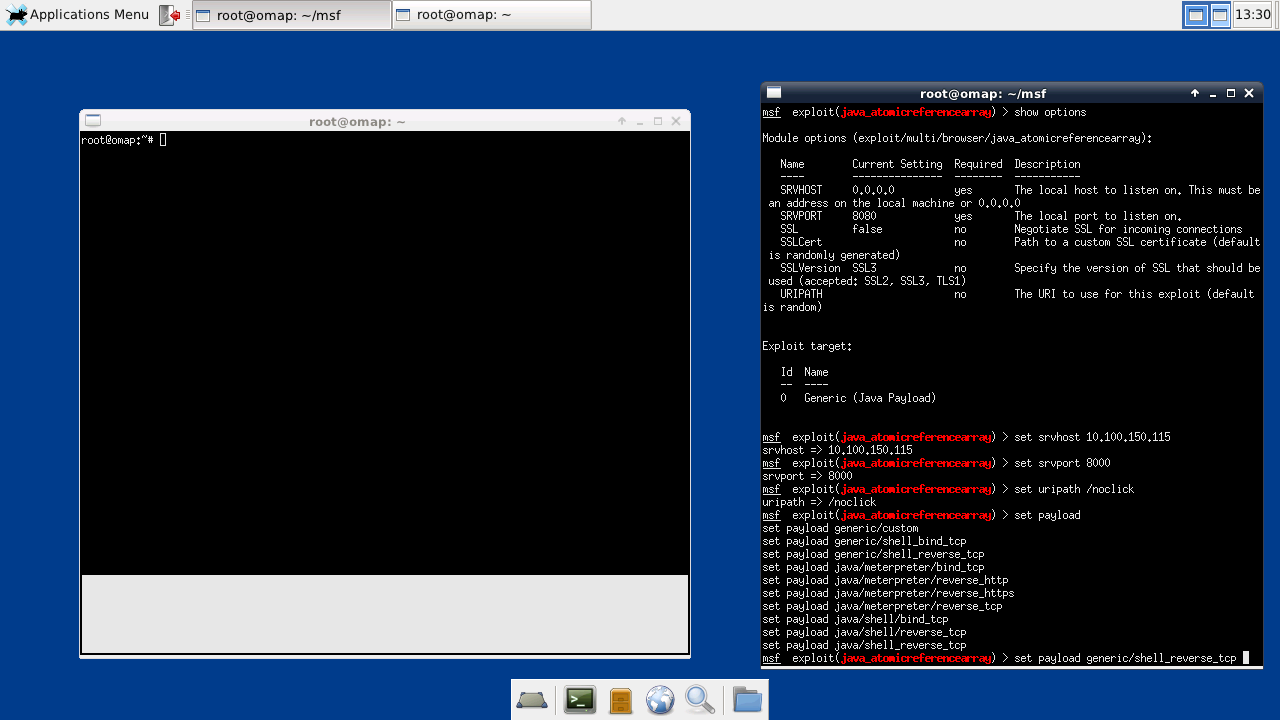Switch to root@omap: ~/msf taskbar button
Screen dimensions: 1280x720
(x=292, y=15)
